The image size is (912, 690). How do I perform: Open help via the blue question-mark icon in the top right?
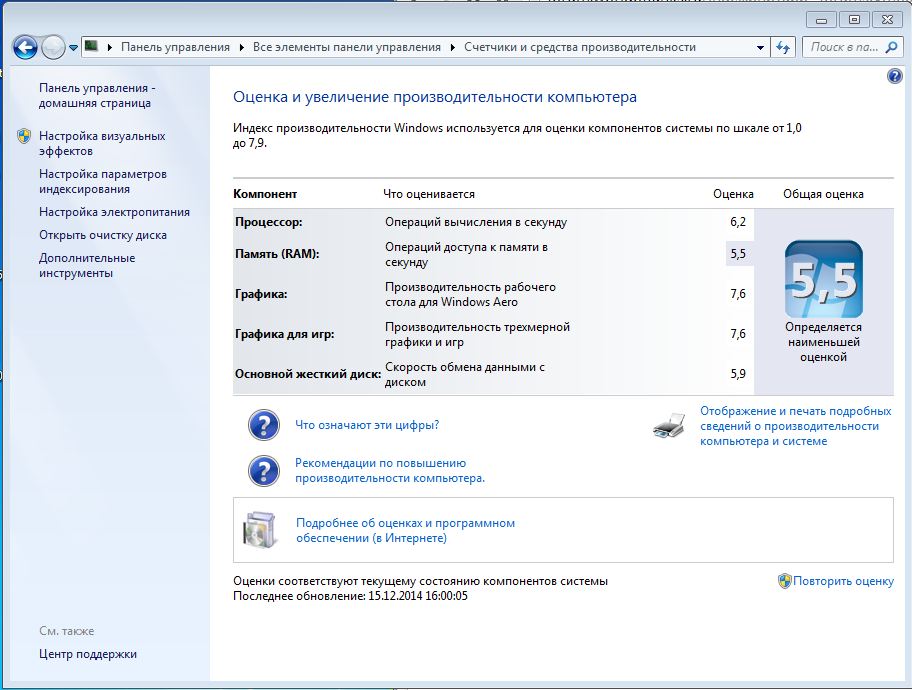coord(895,76)
